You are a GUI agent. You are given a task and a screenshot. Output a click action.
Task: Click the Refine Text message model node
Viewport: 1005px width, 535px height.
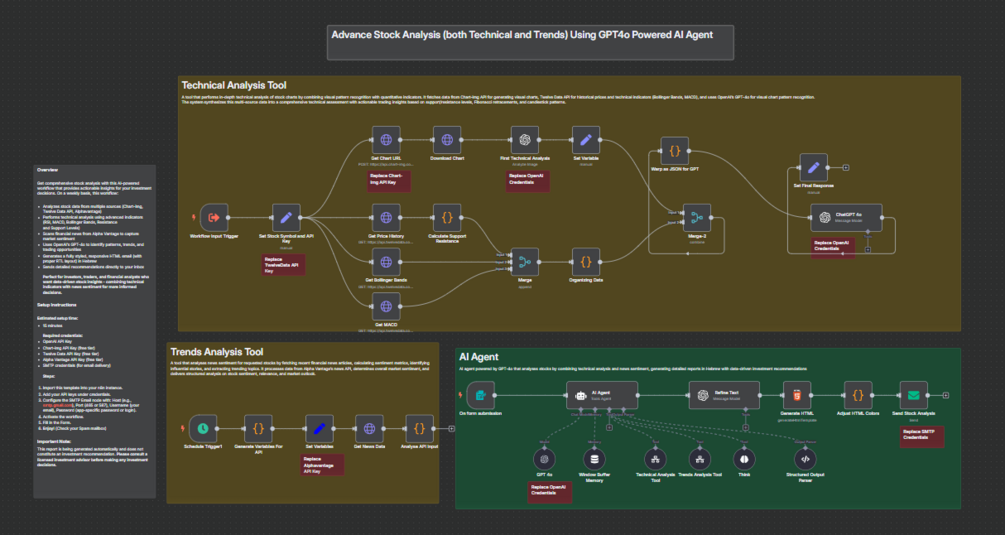coord(724,395)
